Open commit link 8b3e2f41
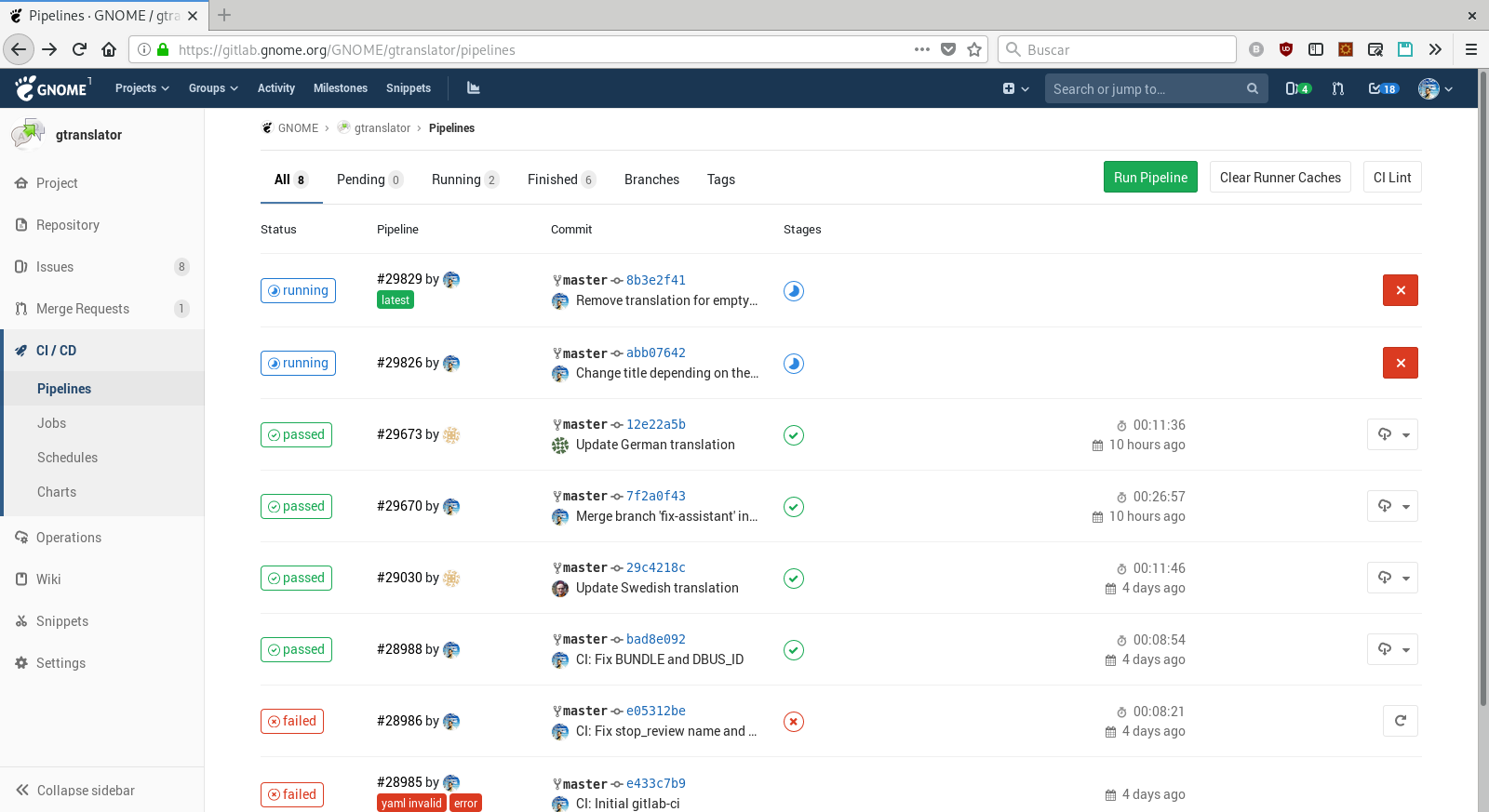1489x812 pixels. [656, 280]
